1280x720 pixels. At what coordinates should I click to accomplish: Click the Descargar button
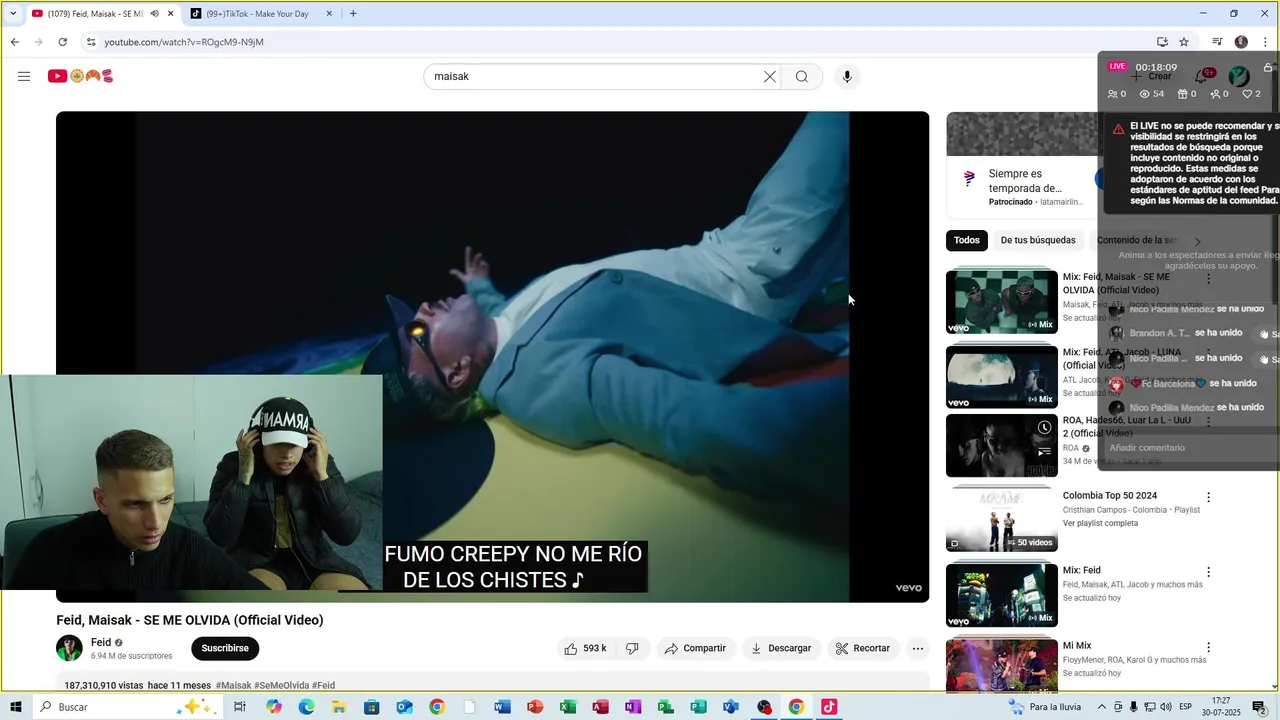click(781, 648)
